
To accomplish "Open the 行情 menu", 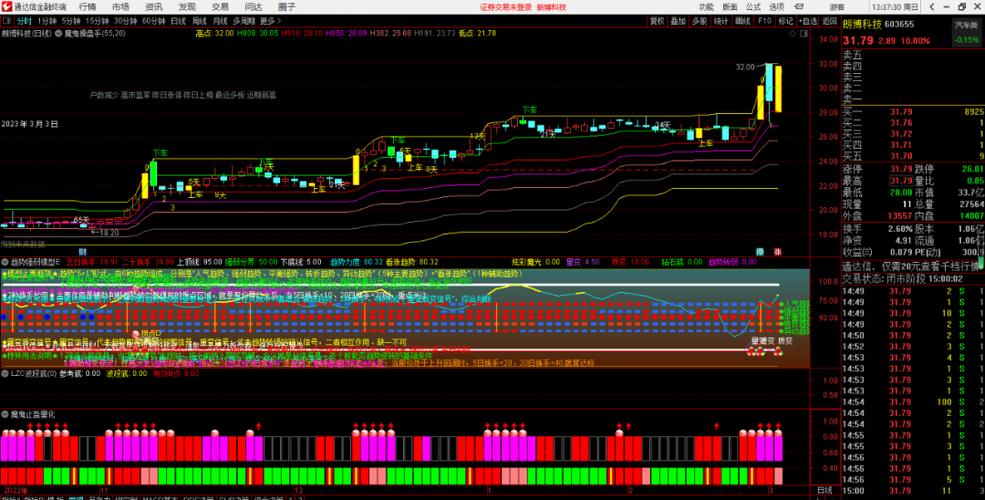I will coord(88,6).
